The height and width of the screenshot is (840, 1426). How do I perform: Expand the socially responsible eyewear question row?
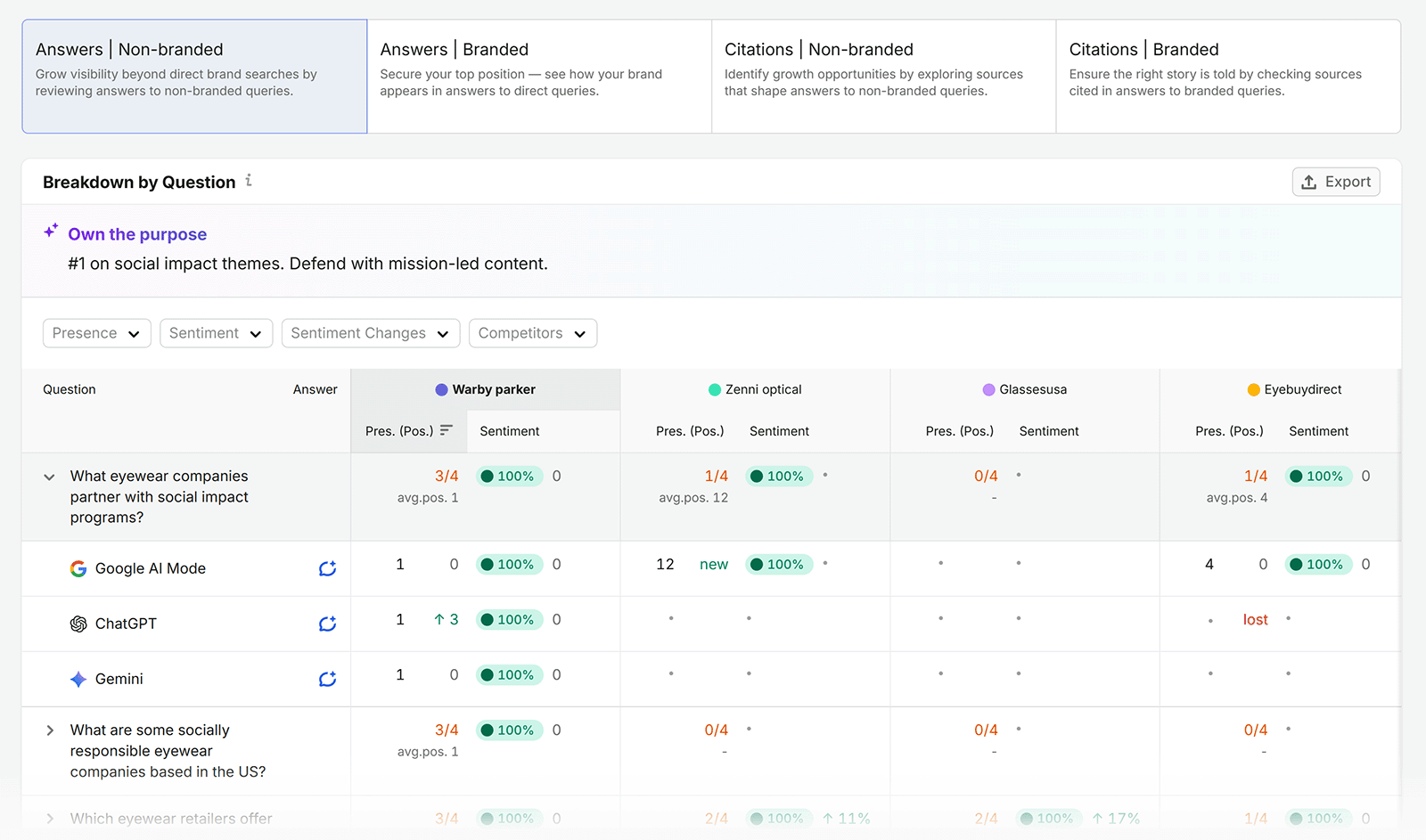(49, 730)
